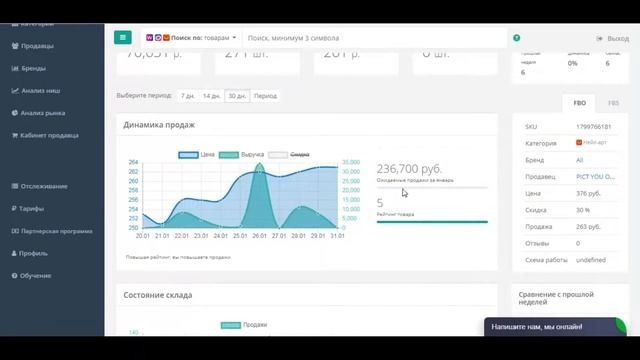640x360 pixels.
Task: Select the orange marketplace icon in search bar
Action: 166,38
